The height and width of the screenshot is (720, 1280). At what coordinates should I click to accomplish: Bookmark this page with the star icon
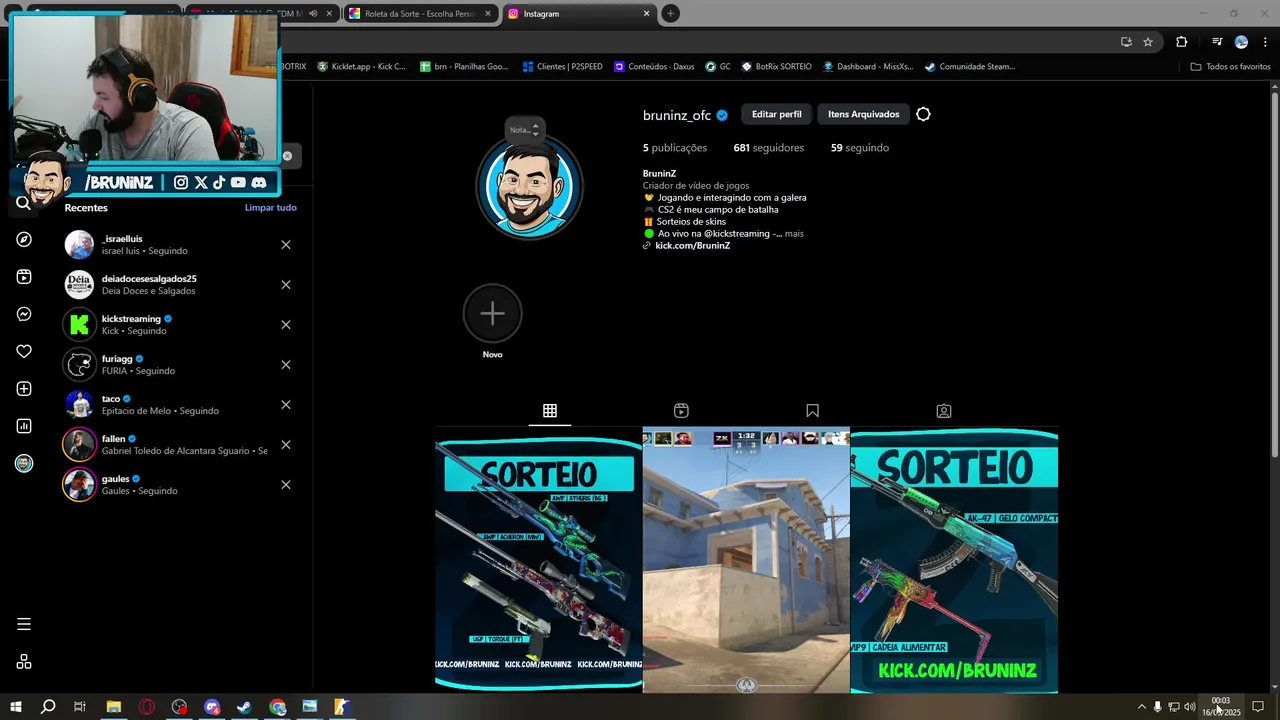1148,42
